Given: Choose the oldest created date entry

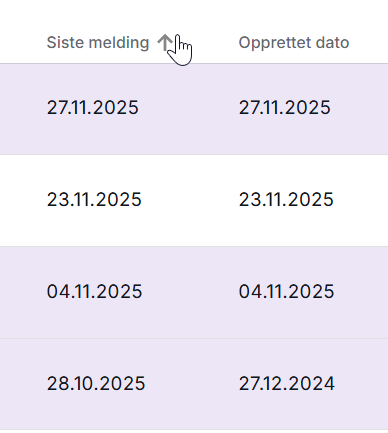Looking at the screenshot, I should (287, 384).
